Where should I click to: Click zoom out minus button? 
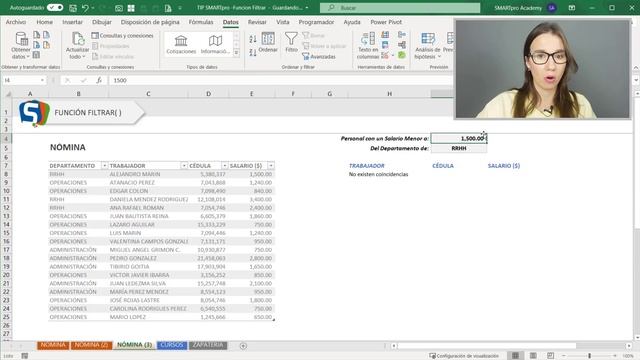[564, 356]
